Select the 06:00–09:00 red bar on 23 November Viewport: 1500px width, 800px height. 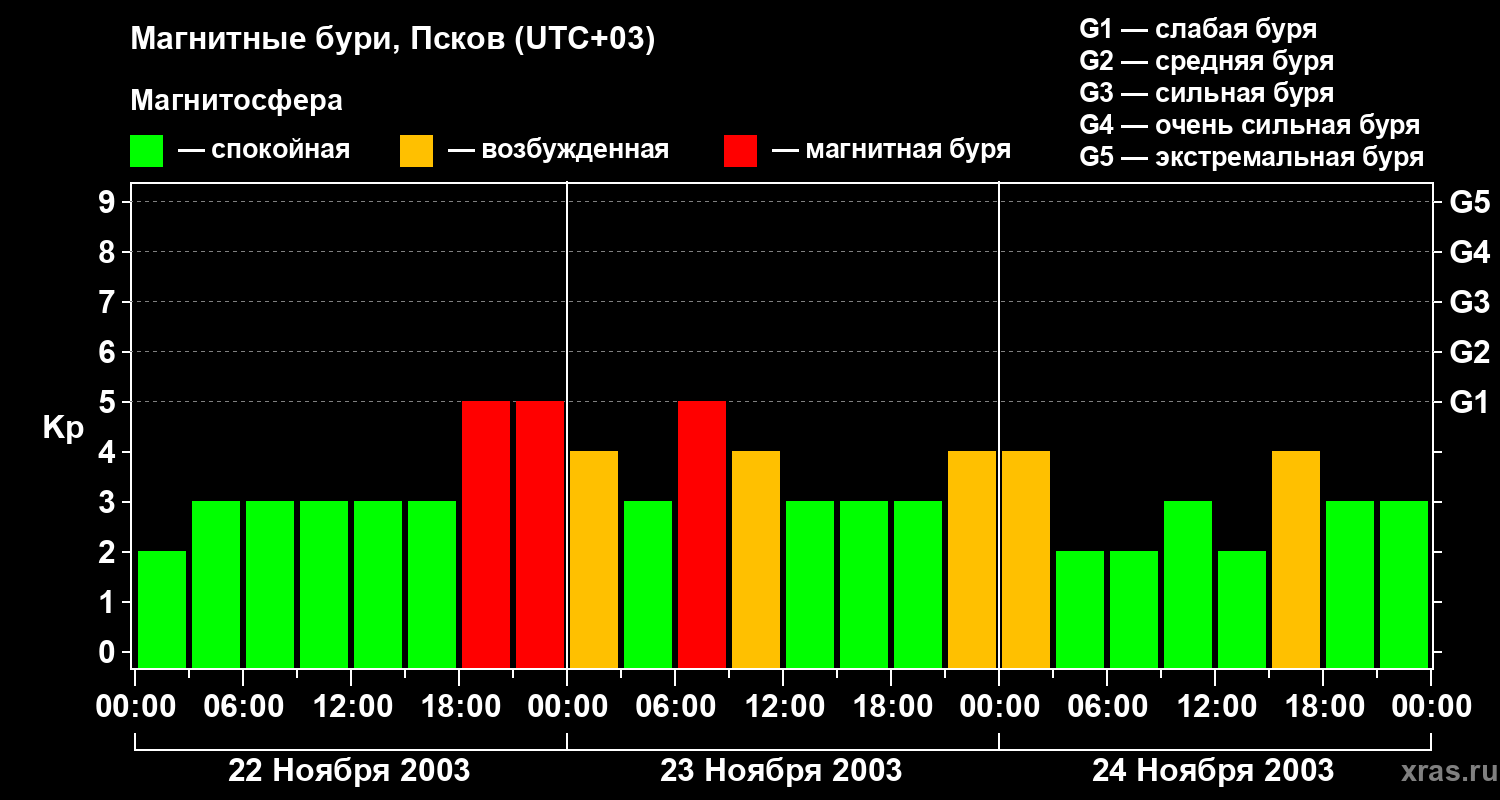tap(702, 534)
